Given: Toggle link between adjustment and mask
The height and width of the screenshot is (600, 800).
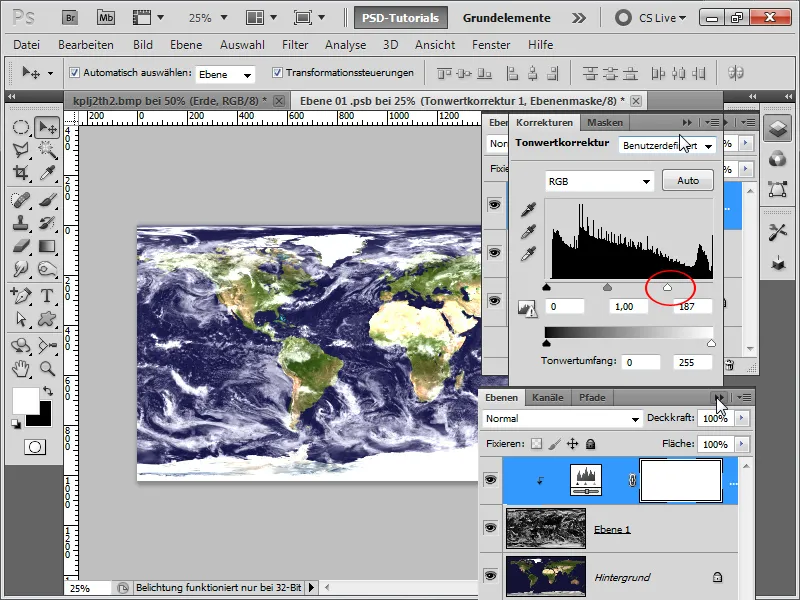Looking at the screenshot, I should tap(632, 480).
